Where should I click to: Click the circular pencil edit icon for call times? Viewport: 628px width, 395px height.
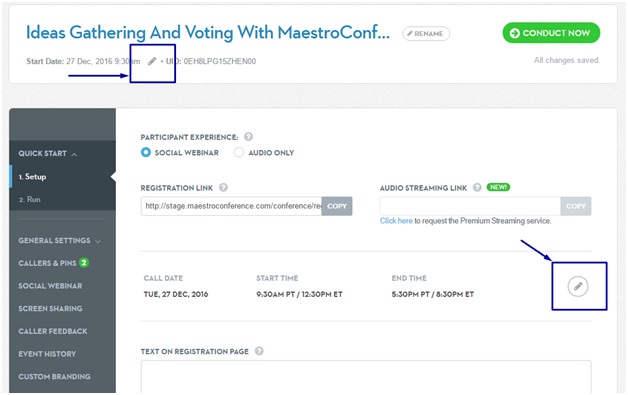pyautogui.click(x=578, y=286)
